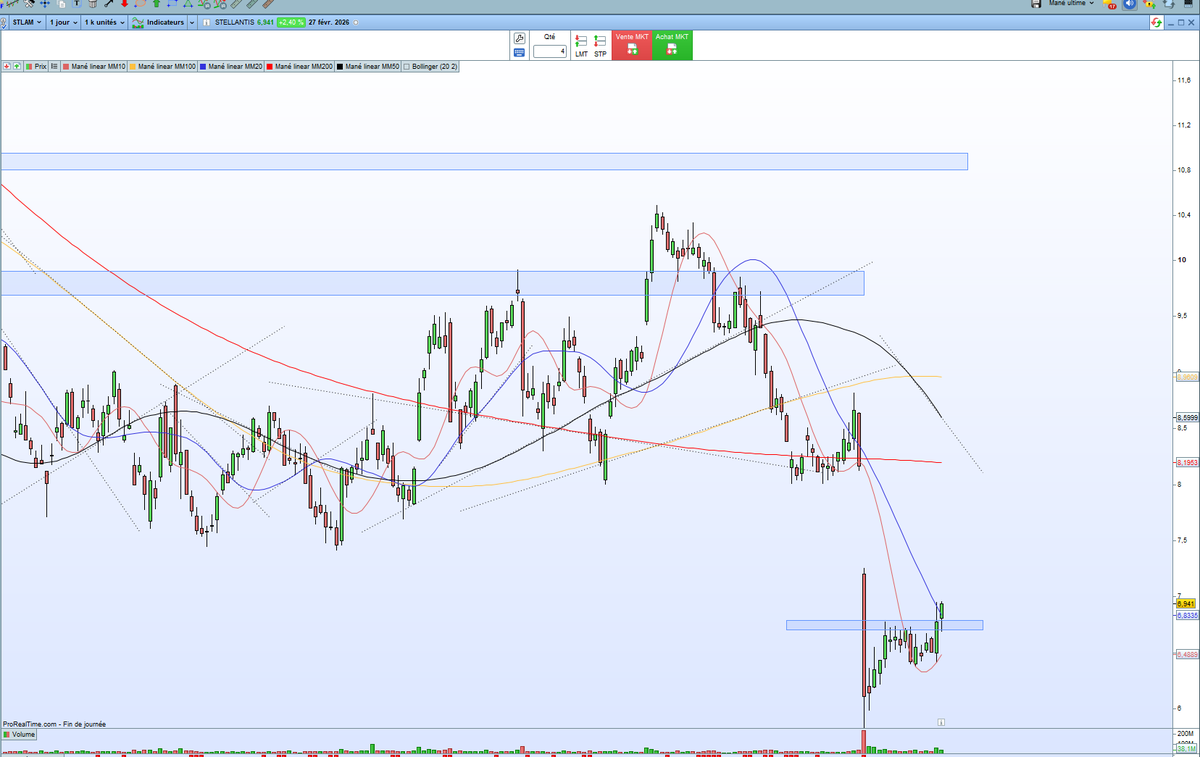Select the green up arrow drawing tool
Viewport: 1200px width, 757px height.
tap(156, 4)
